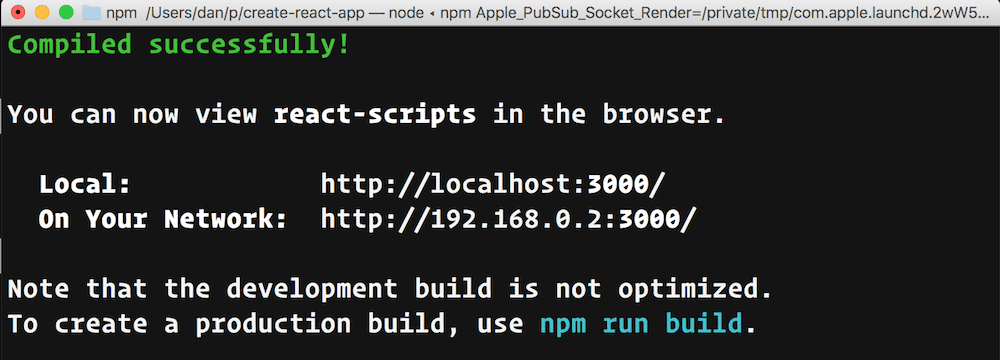Open the http://192.168.0.2:3000/ network URL
1000x360 pixels.
508,220
